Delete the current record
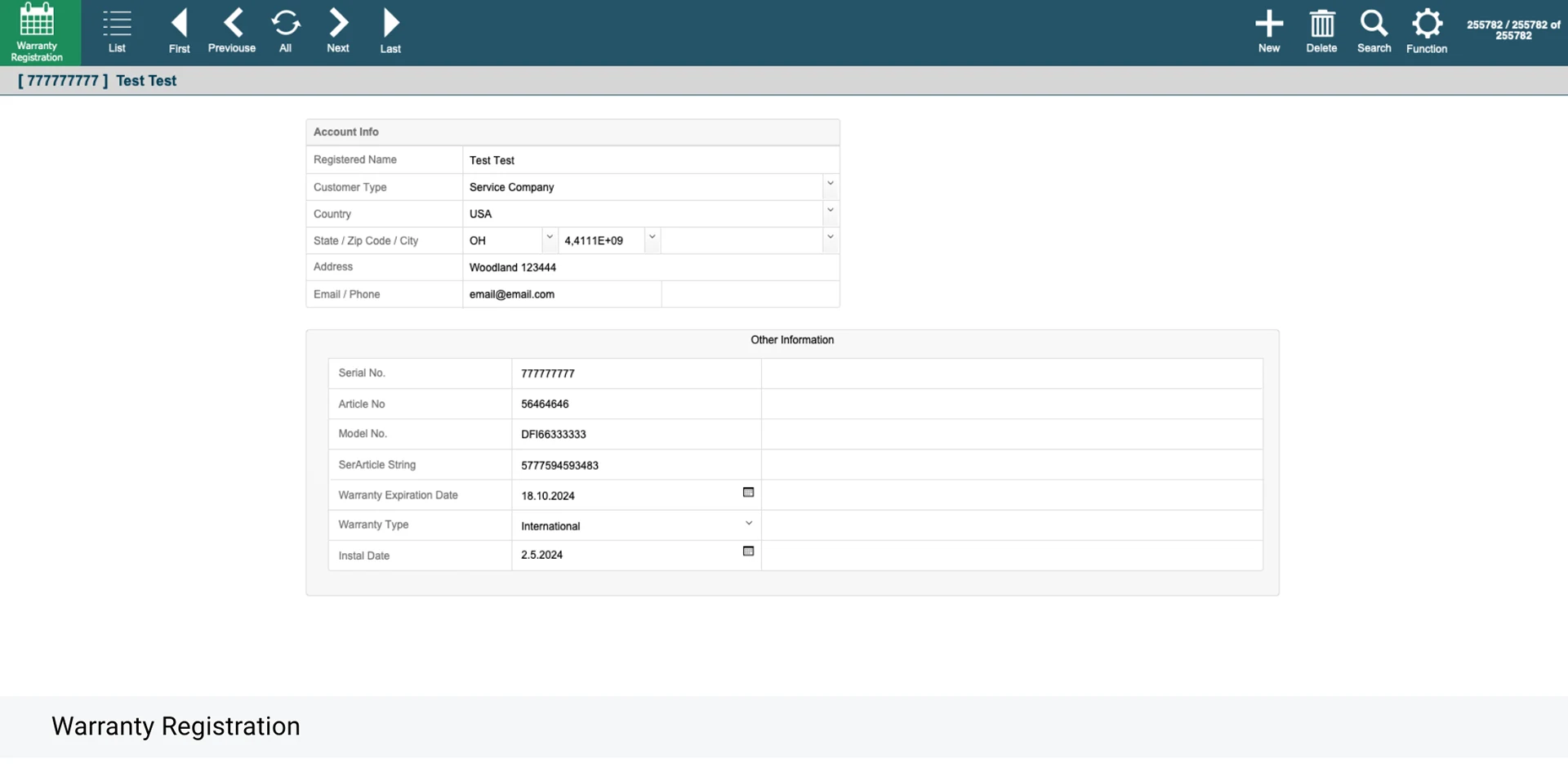The height and width of the screenshot is (764, 1568). tap(1321, 32)
